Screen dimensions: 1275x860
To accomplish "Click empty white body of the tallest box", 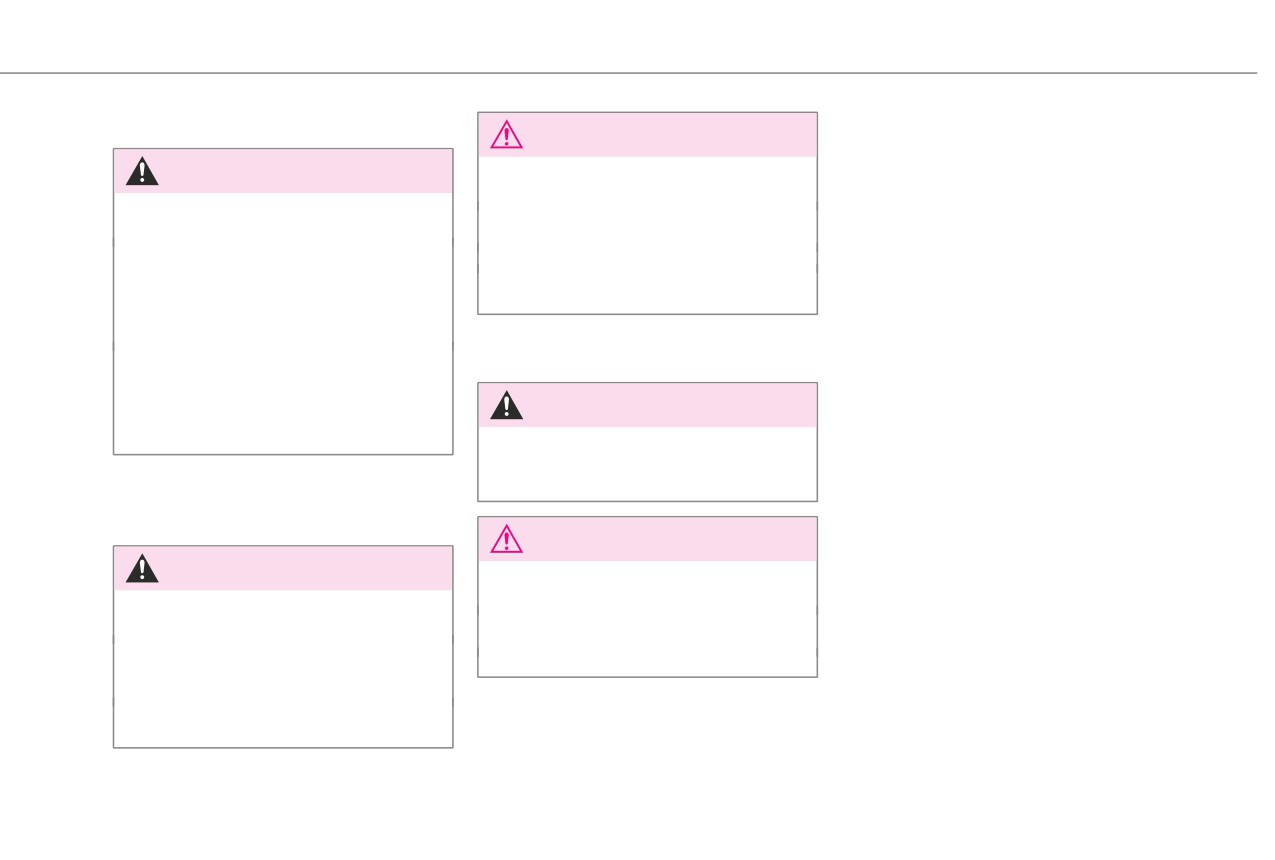I will point(283,323).
